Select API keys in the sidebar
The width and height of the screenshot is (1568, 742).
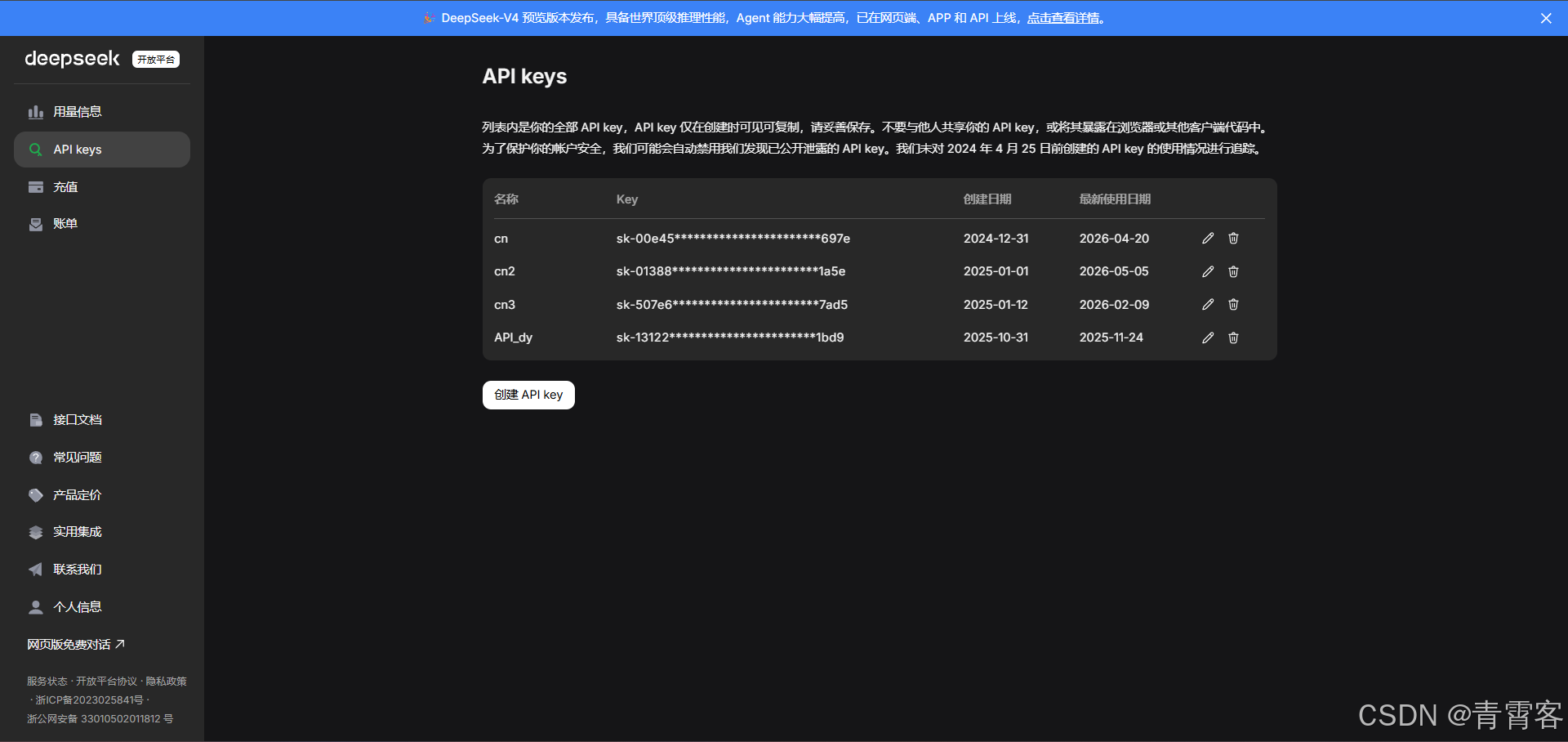click(102, 150)
